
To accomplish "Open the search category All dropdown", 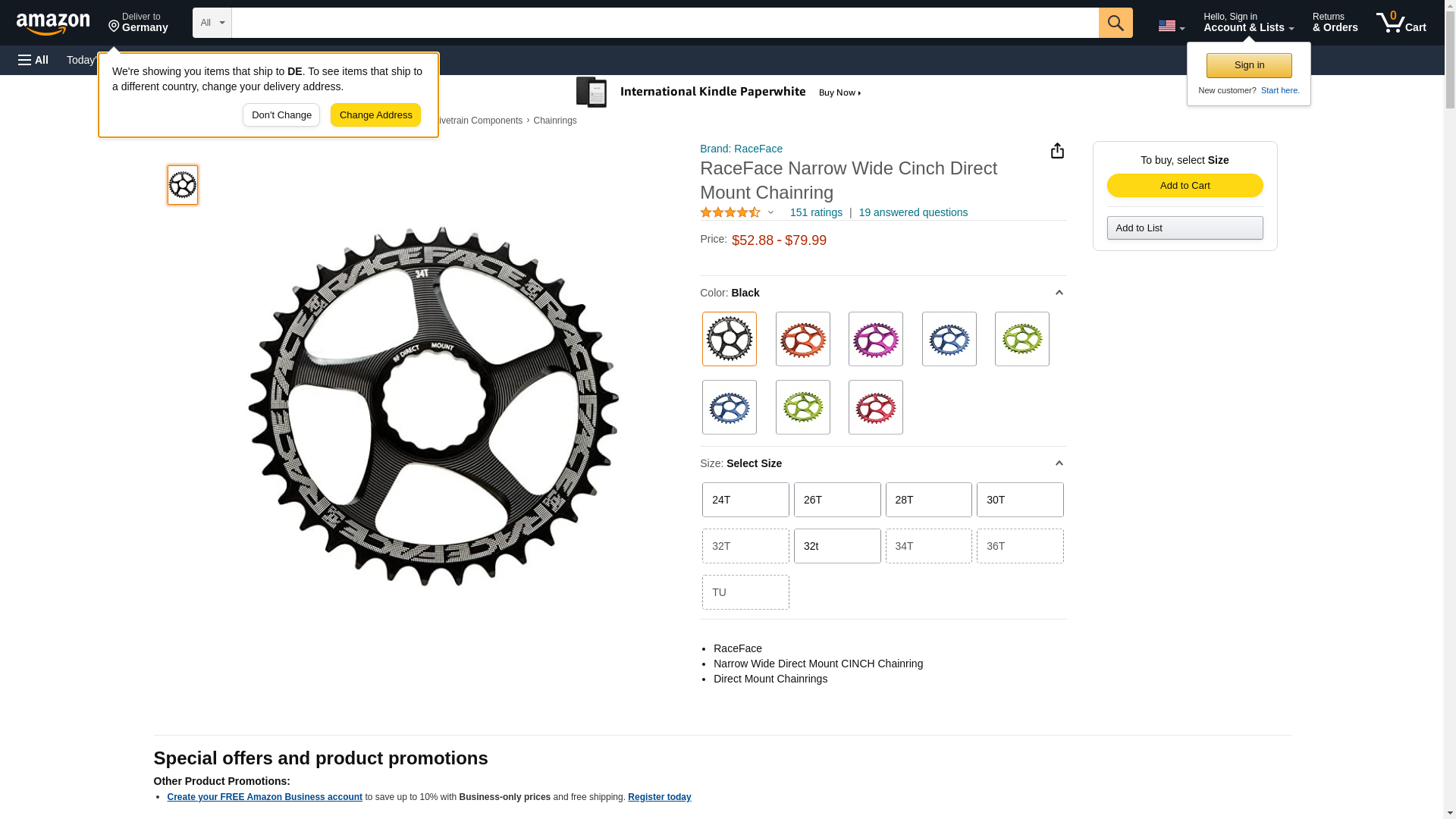I will point(212,23).
